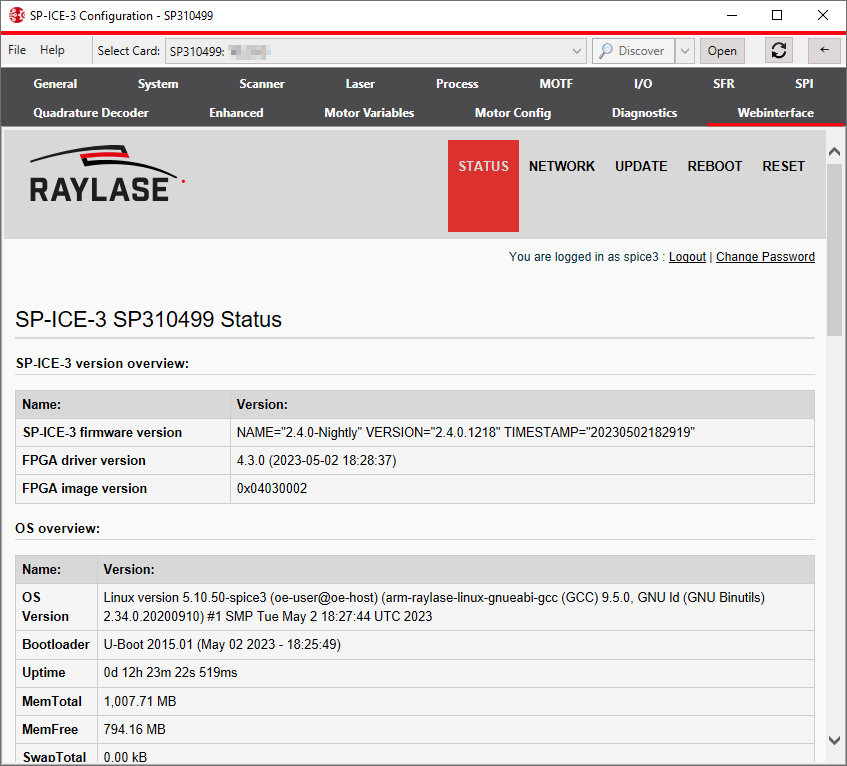847x766 pixels.
Task: Click the 'Bootloader' row label
Action: tap(56, 644)
